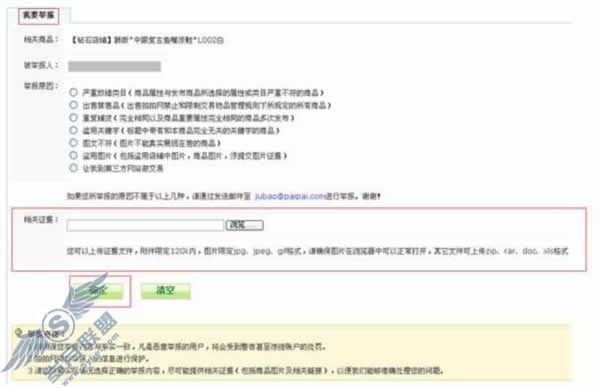The width and height of the screenshot is (600, 388).
Task: Click the 【钻石店铺】 product name text
Action: tap(147, 40)
